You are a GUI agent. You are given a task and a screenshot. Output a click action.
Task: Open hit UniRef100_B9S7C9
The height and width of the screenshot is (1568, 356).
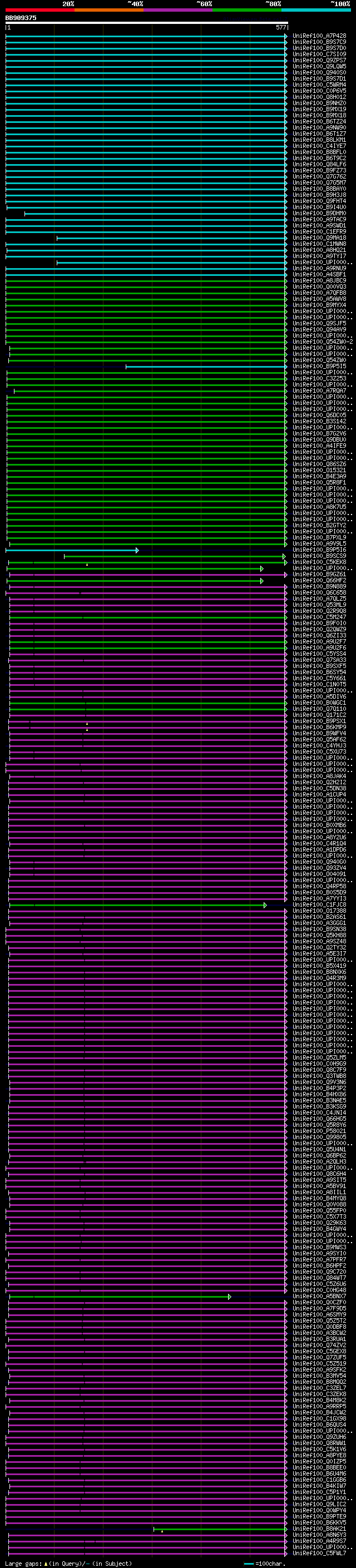pyautogui.click(x=319, y=42)
